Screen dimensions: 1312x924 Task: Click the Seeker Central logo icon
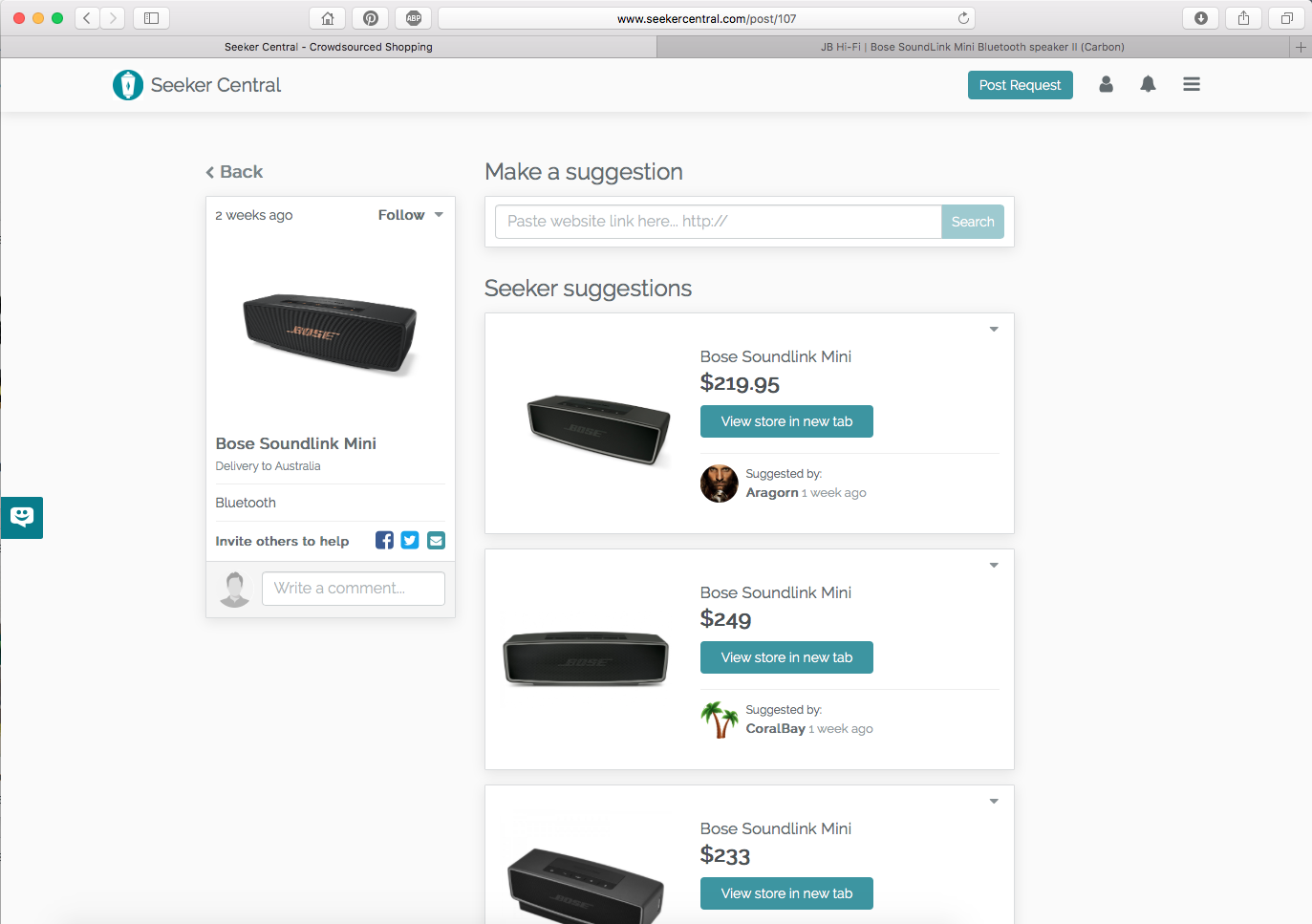coord(128,85)
